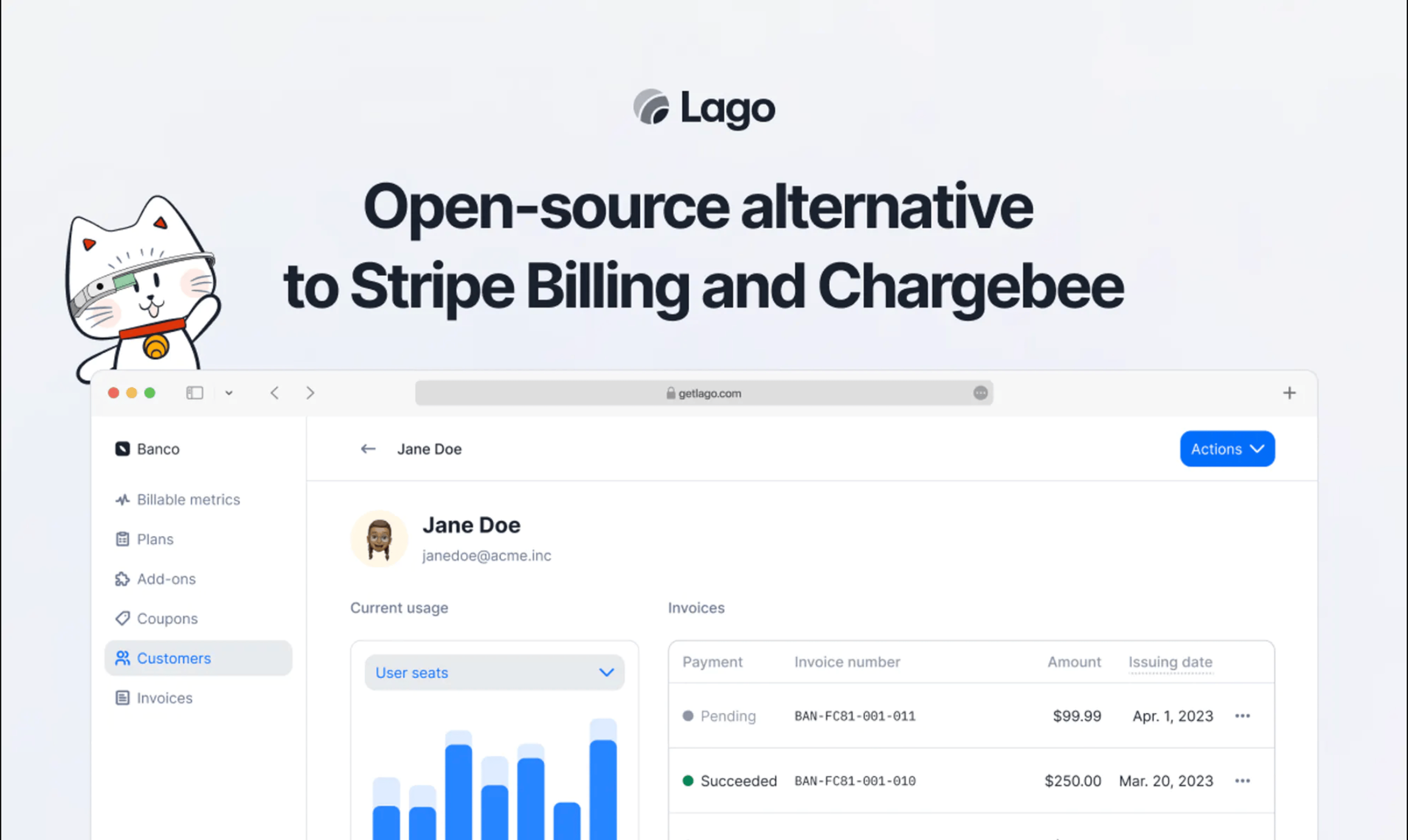Click the Pending payment status
The image size is (1408, 840).
click(x=719, y=716)
